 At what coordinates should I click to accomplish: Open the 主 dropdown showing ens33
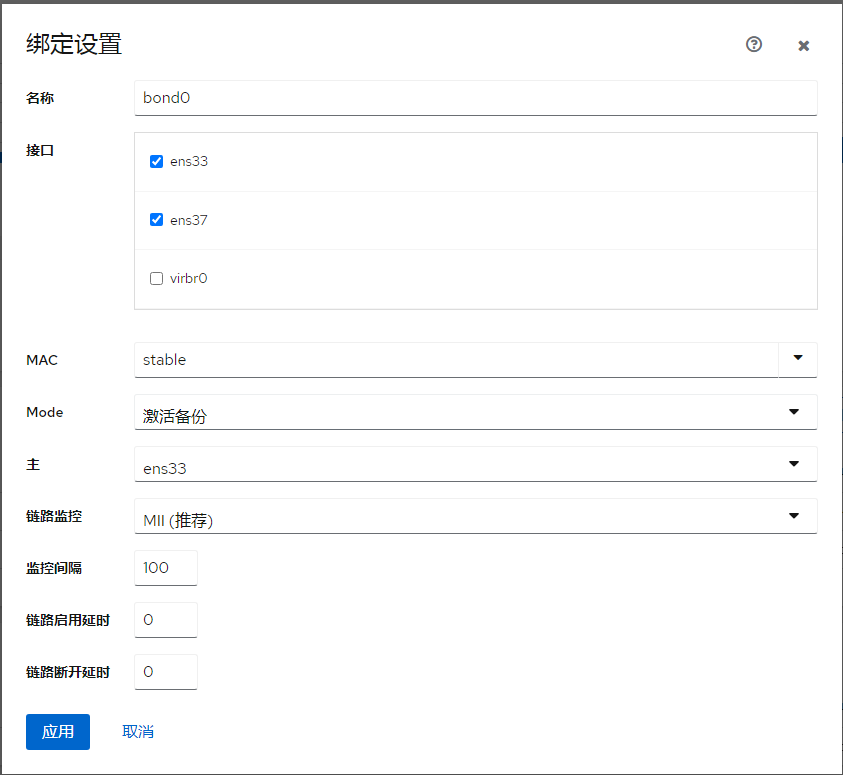(x=475, y=464)
